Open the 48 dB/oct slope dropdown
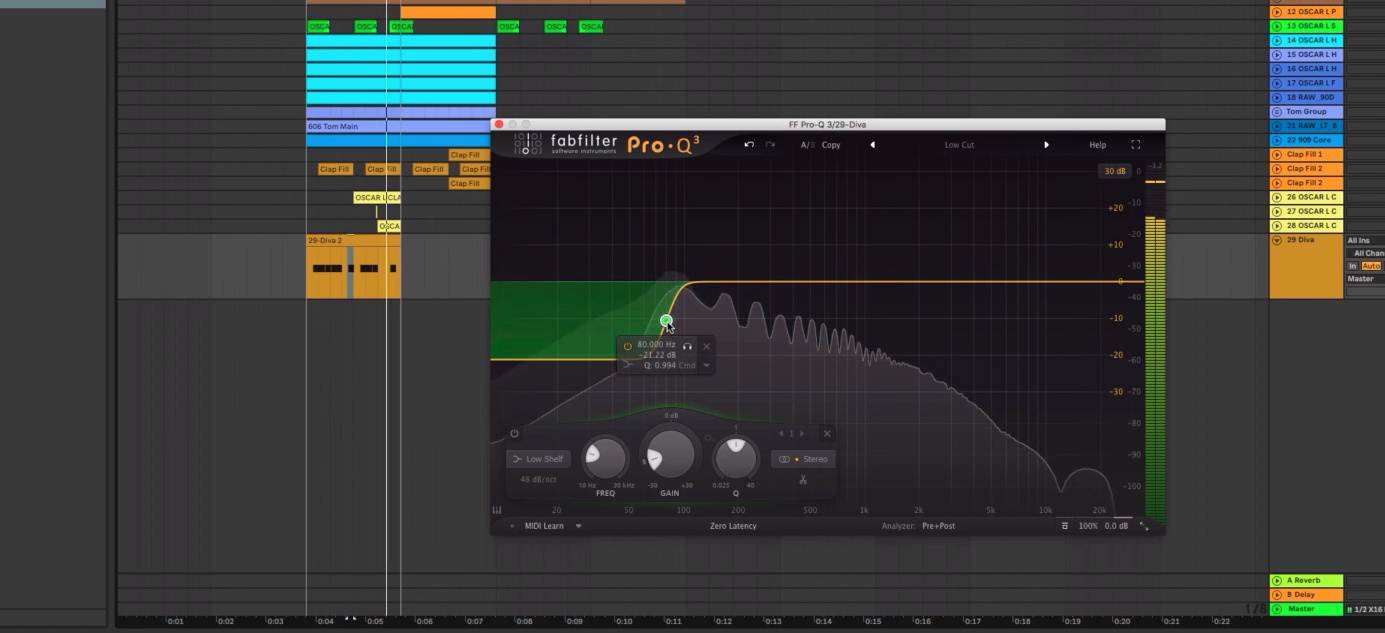The image size is (1385, 633). (538, 480)
